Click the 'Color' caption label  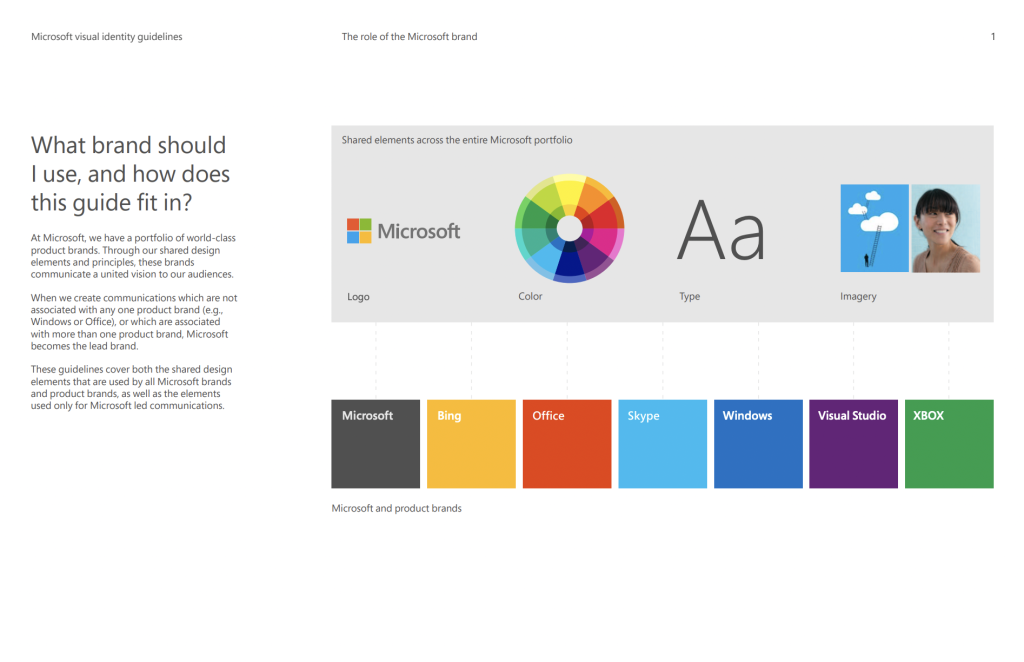tap(530, 296)
